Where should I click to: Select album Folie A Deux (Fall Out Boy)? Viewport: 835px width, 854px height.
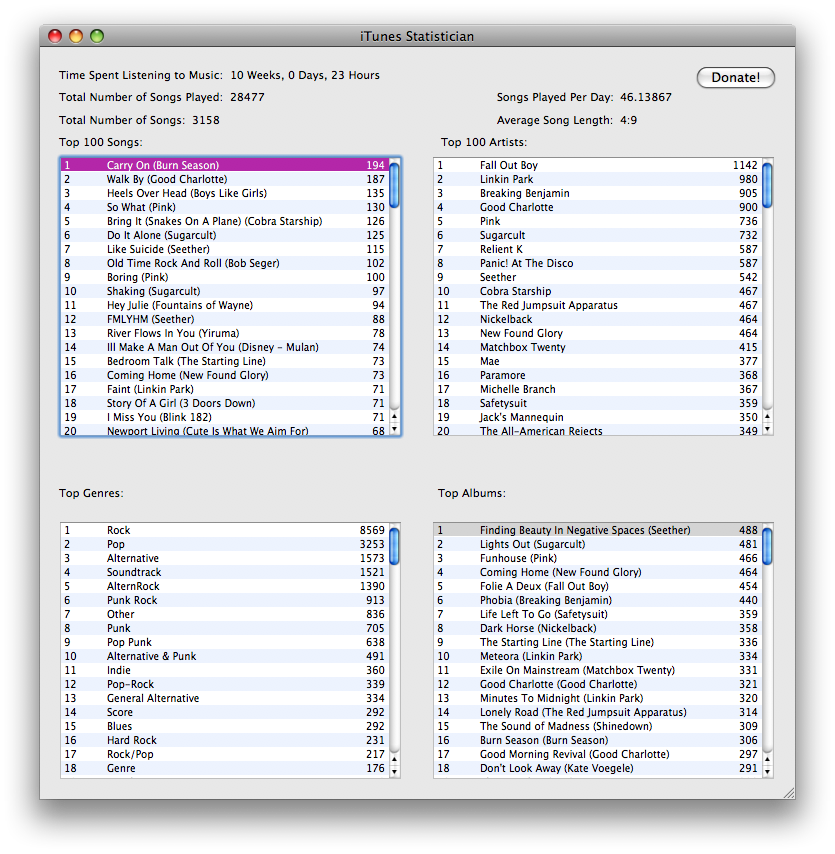598,586
